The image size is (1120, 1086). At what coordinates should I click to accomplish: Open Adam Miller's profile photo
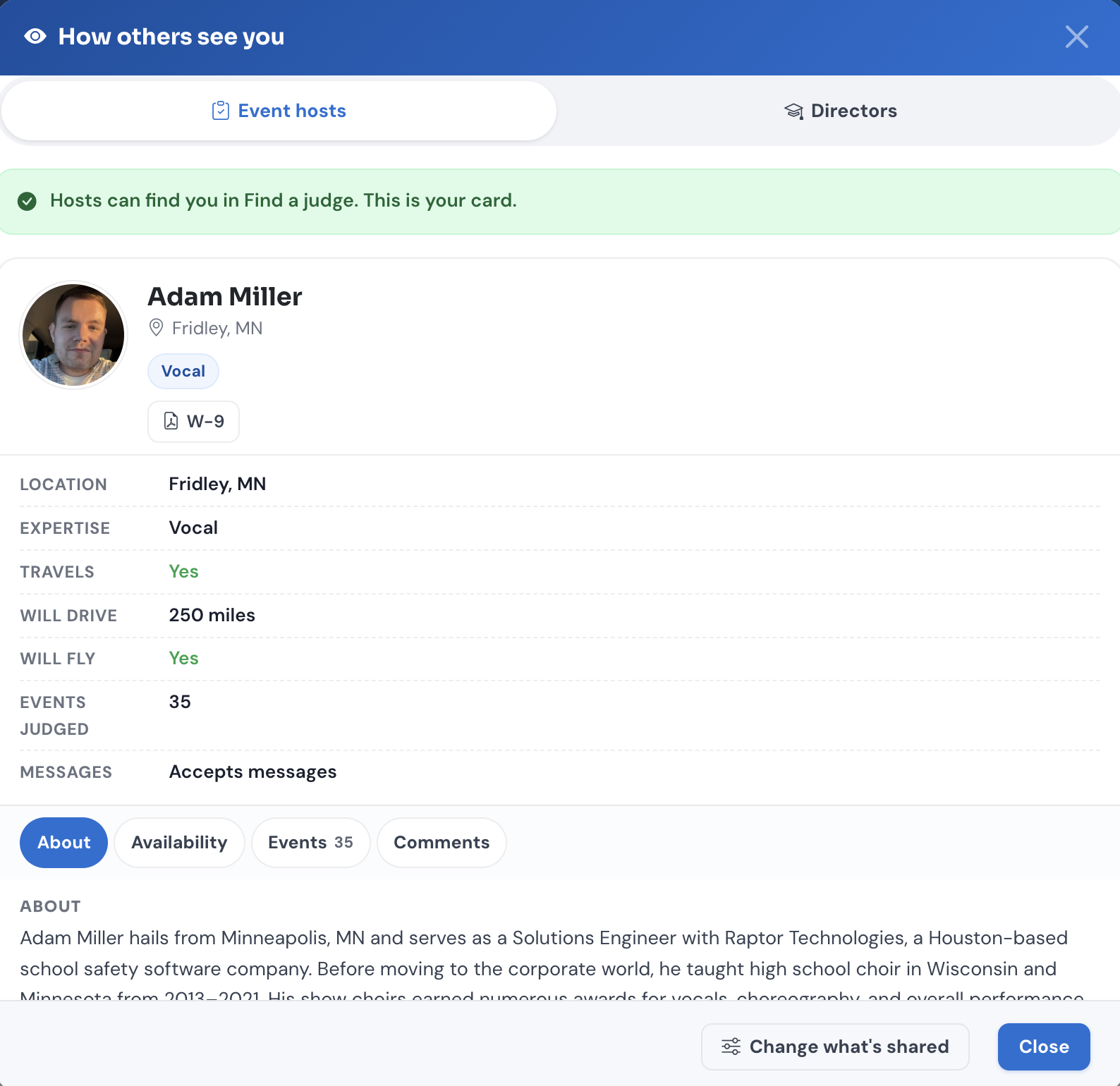point(73,335)
